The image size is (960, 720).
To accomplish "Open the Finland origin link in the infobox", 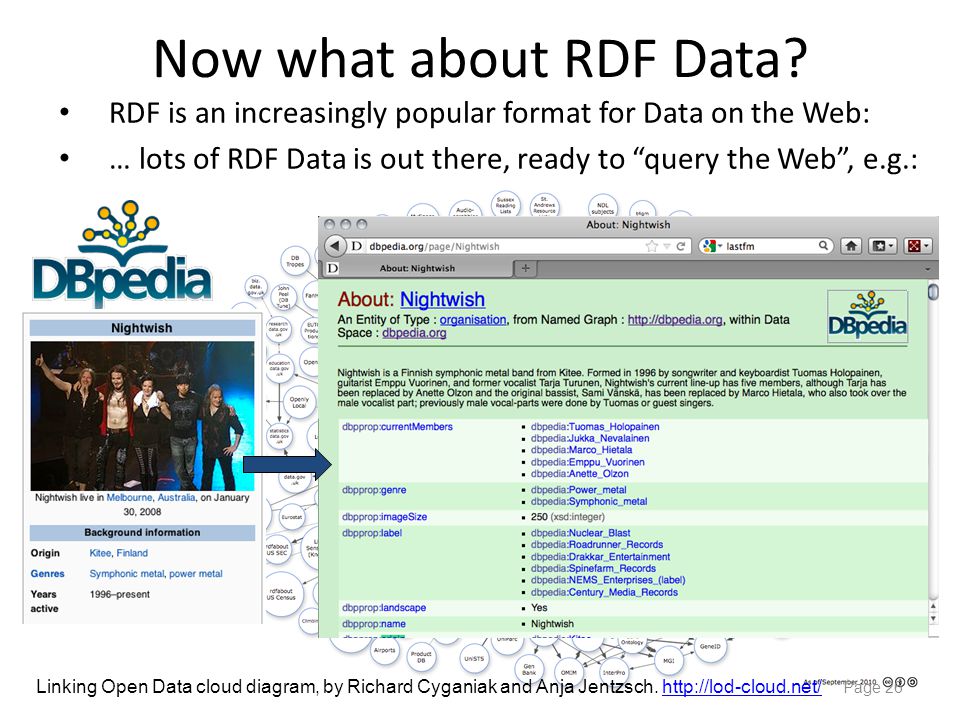I will pos(132,553).
